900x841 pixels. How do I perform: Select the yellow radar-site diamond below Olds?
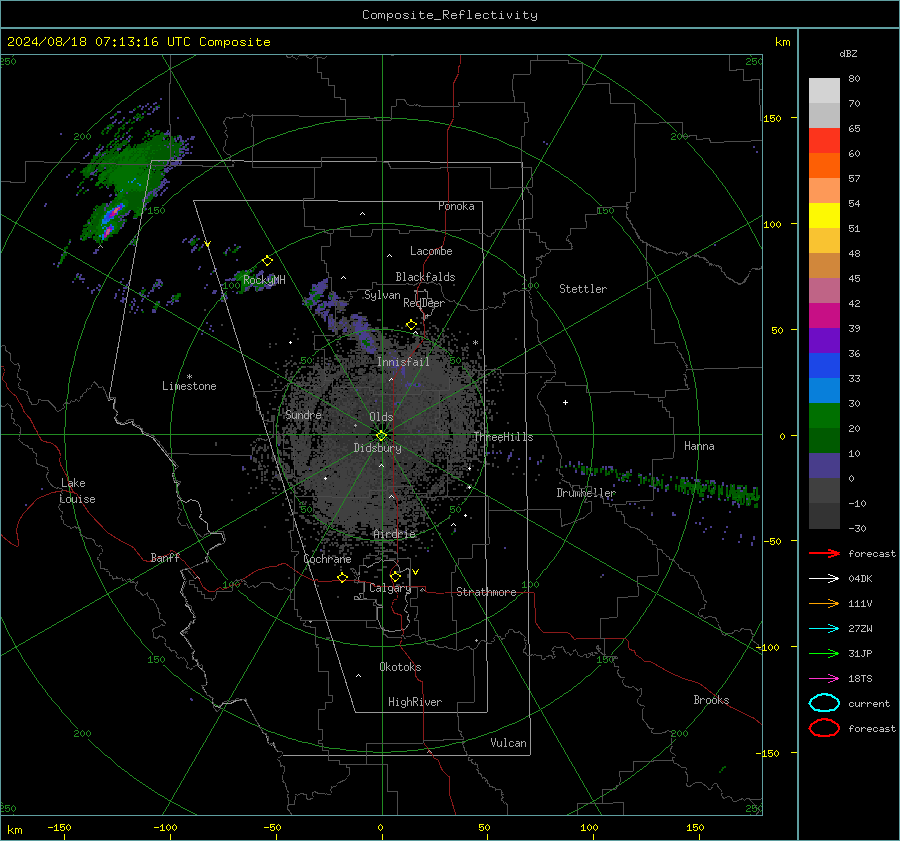pos(381,436)
